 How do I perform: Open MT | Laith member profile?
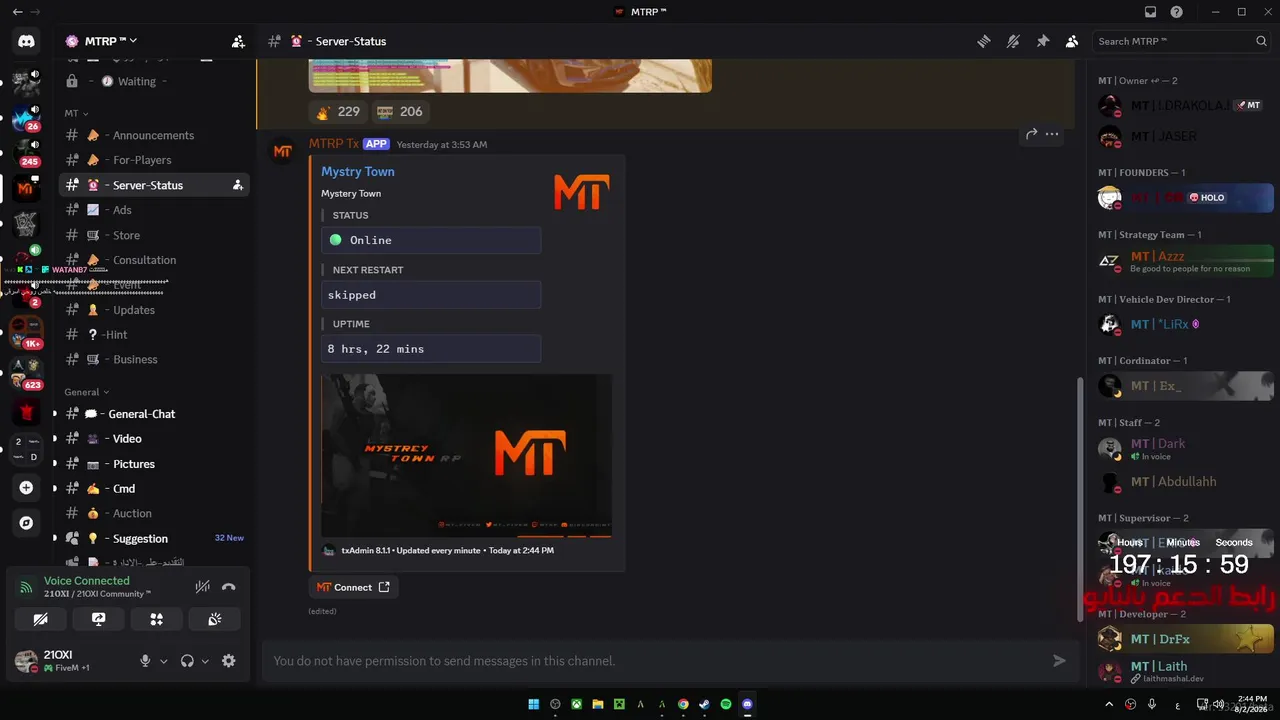click(x=1185, y=671)
